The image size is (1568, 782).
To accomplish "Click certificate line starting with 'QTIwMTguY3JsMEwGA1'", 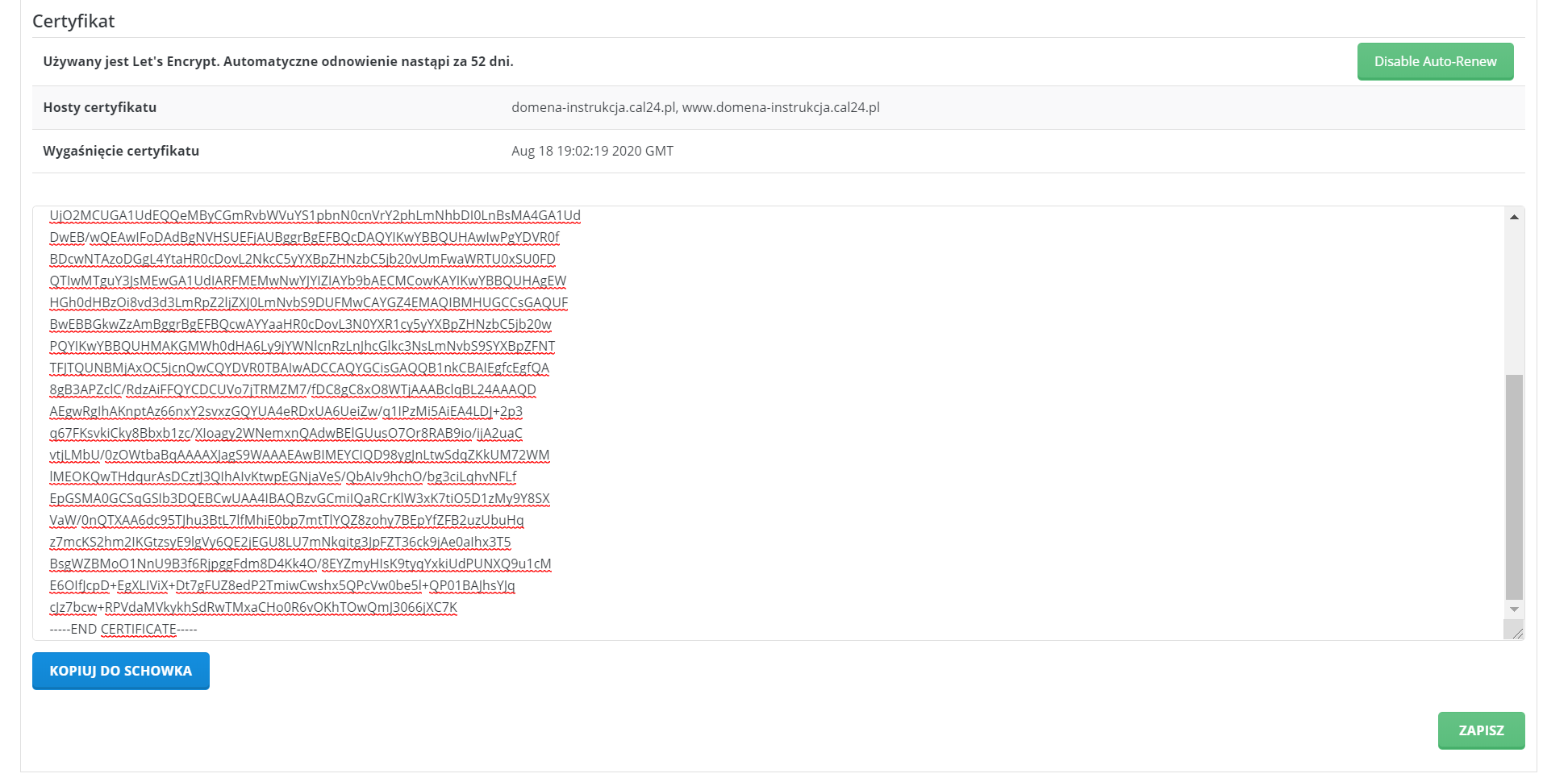I will point(308,281).
